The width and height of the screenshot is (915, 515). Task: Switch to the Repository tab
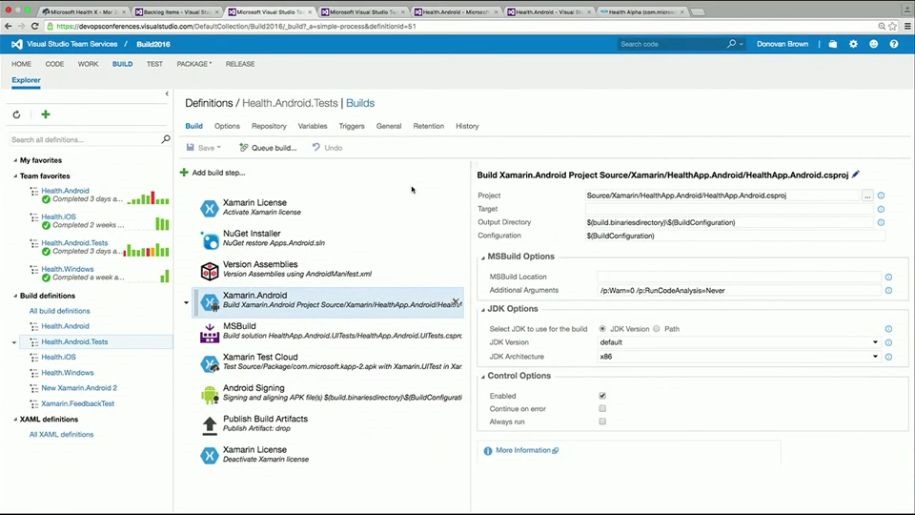[x=269, y=126]
